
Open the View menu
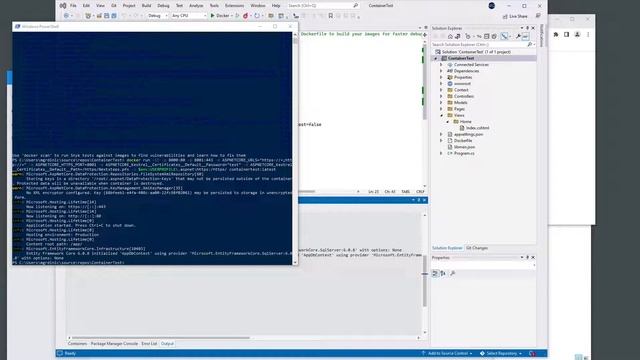click(x=100, y=6)
